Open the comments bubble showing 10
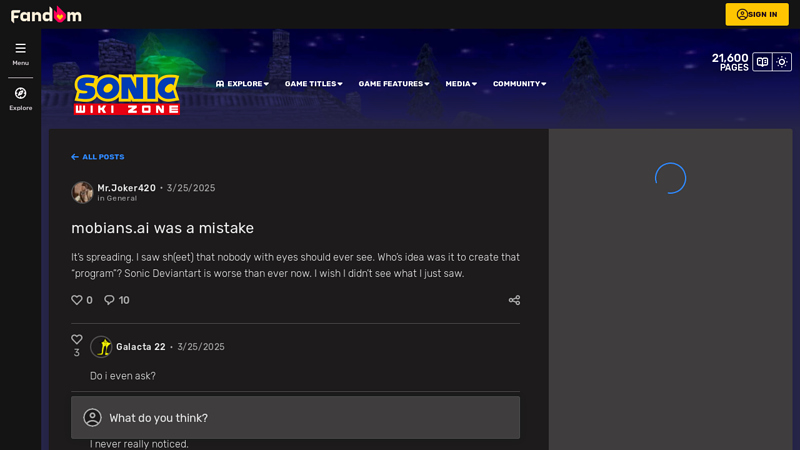The image size is (800, 450). tap(117, 300)
